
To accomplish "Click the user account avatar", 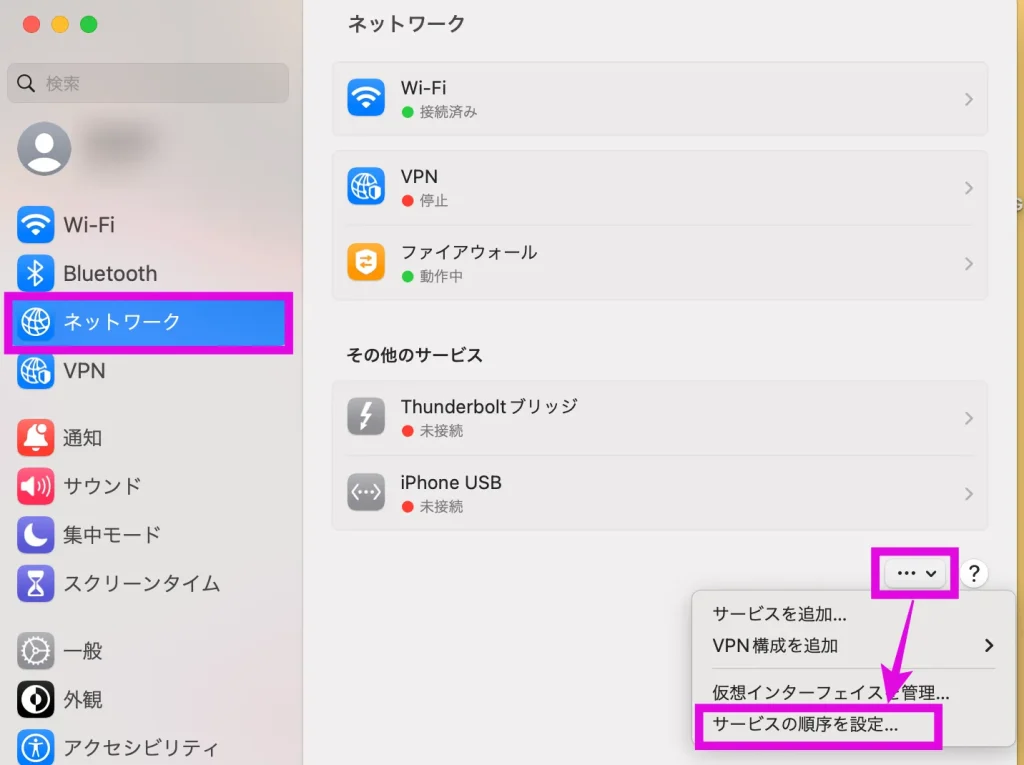I will tap(45, 148).
